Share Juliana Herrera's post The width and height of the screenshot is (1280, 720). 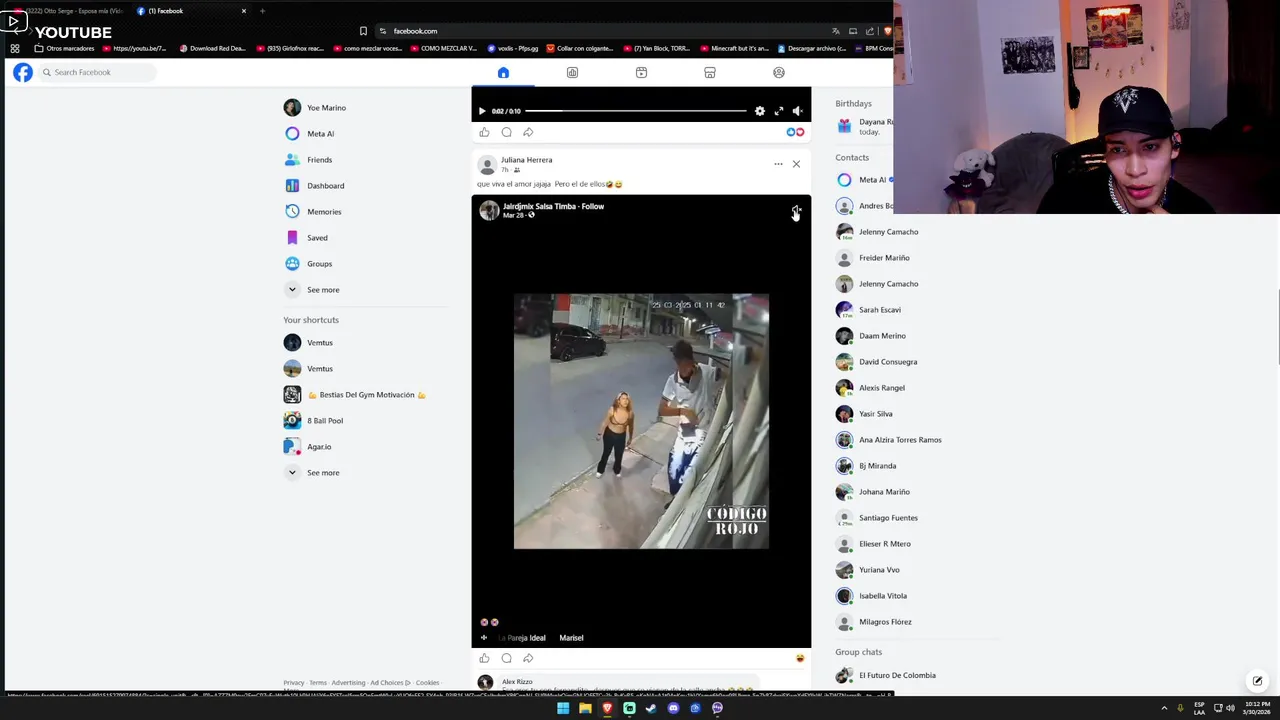pyautogui.click(x=528, y=658)
